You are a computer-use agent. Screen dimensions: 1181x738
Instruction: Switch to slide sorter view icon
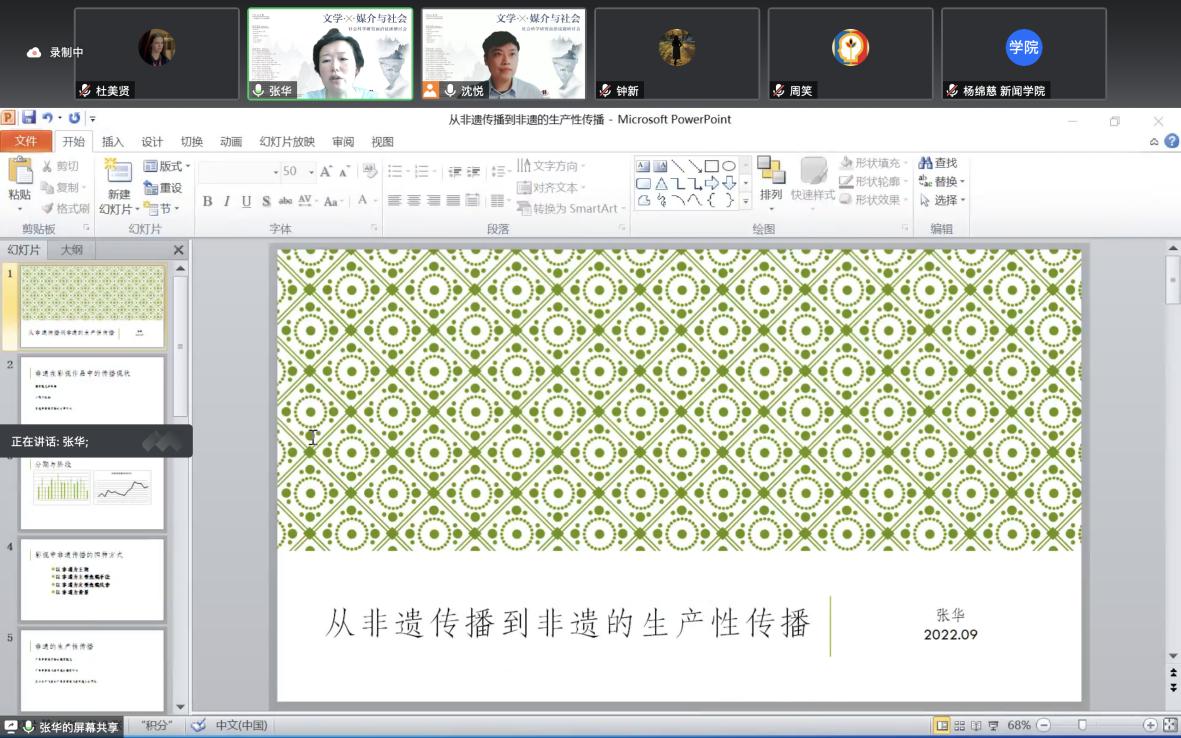[x=959, y=725]
